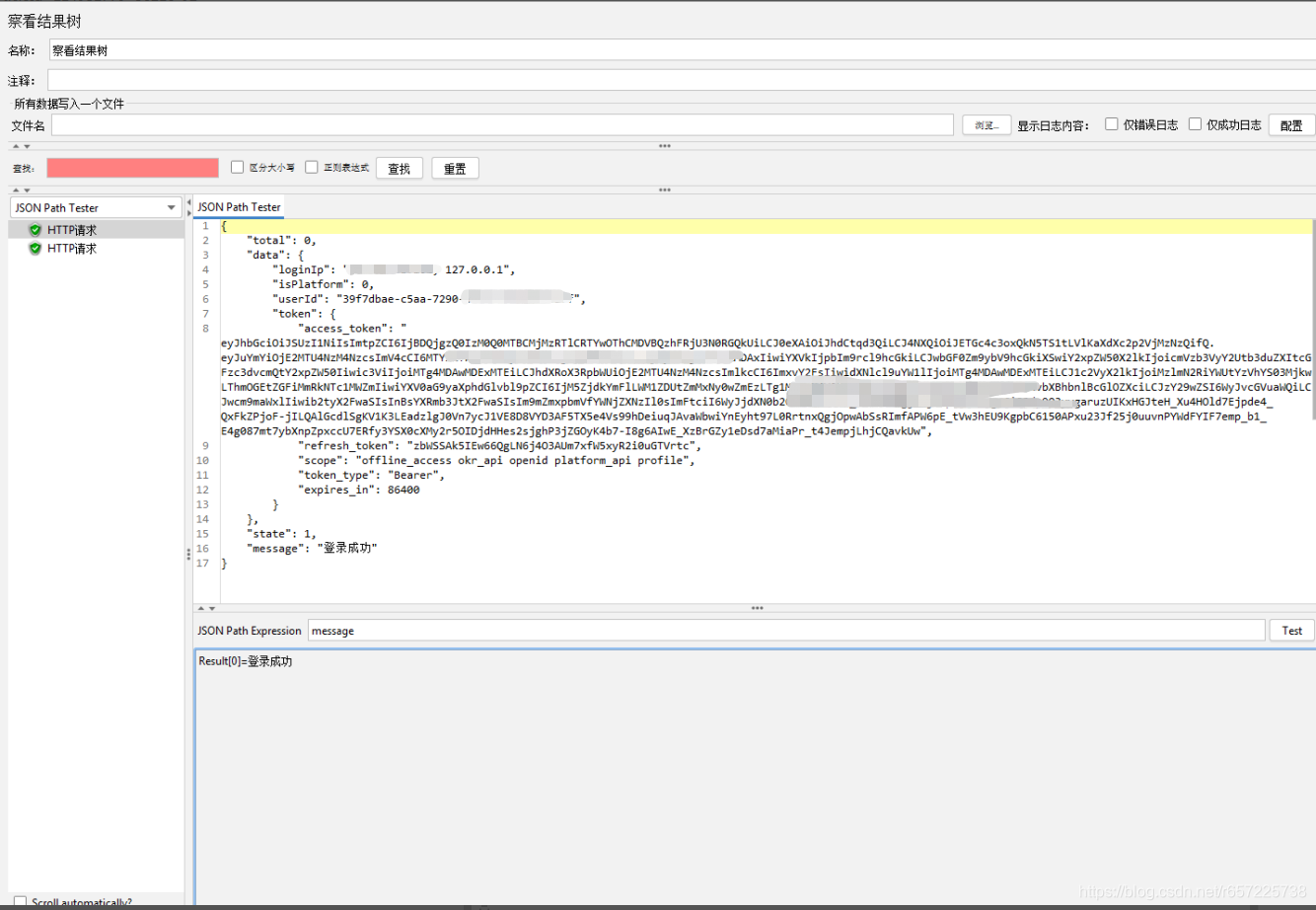Screen dimensions: 1316x910
Task: Toggle the 正则表达式 checkbox
Action: (312, 167)
